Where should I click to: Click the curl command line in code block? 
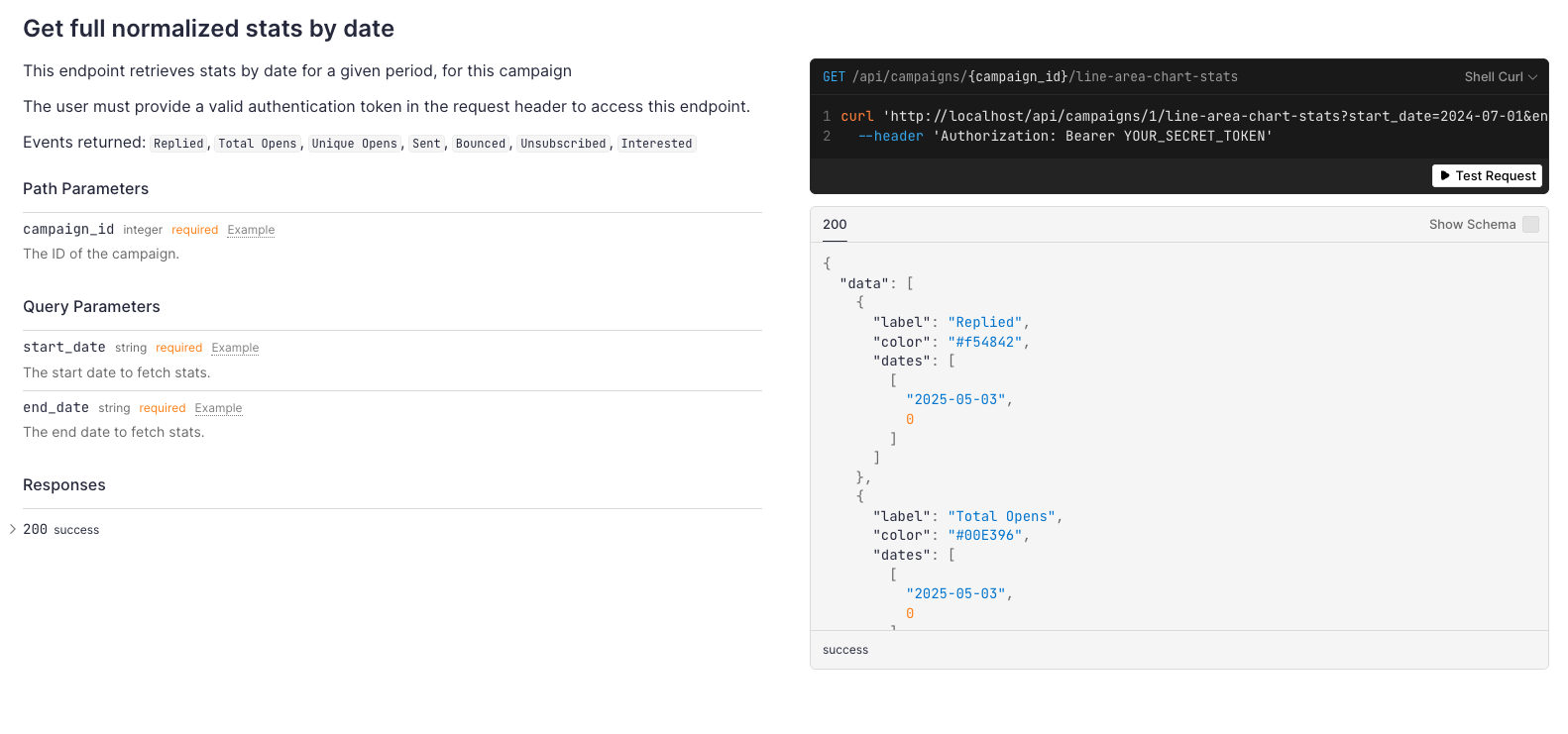[1194, 116]
